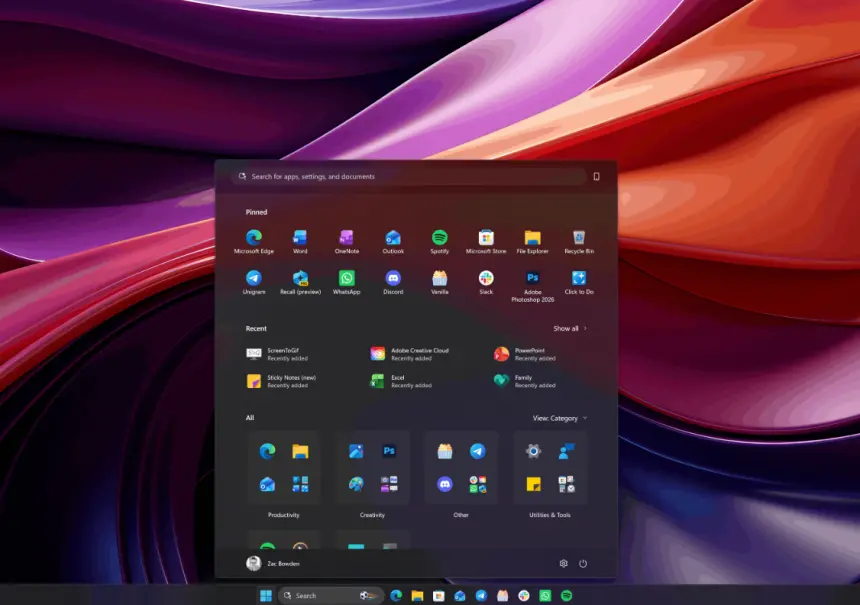Open File Explorer from the taskbar
860x605 pixels.
pos(417,596)
